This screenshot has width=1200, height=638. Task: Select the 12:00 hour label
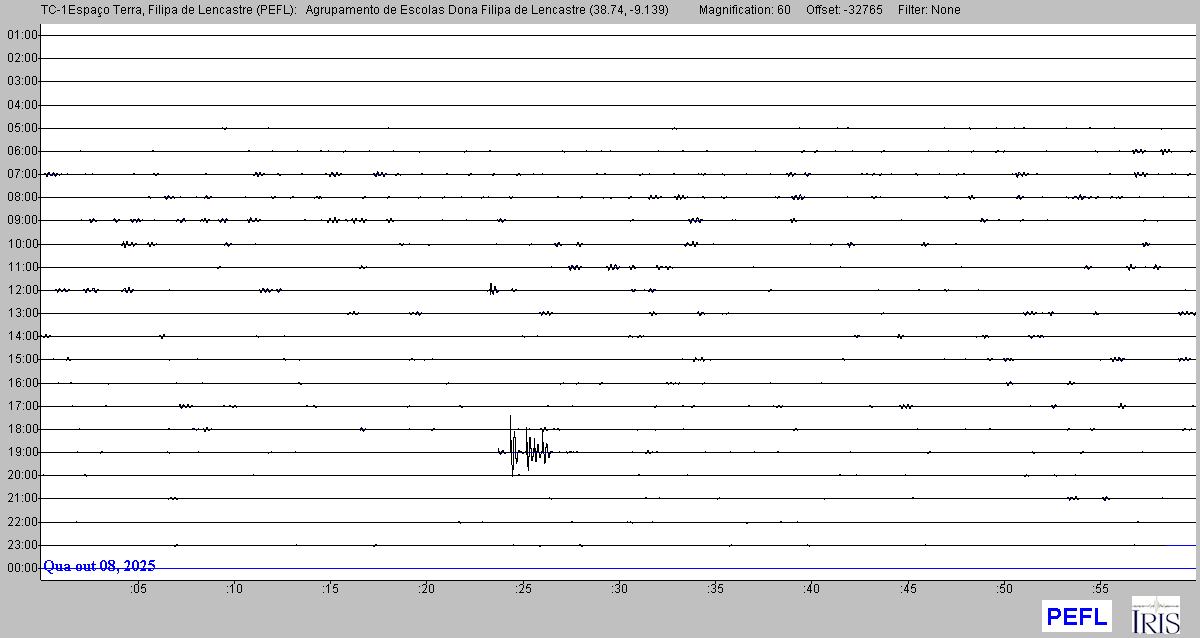point(21,290)
